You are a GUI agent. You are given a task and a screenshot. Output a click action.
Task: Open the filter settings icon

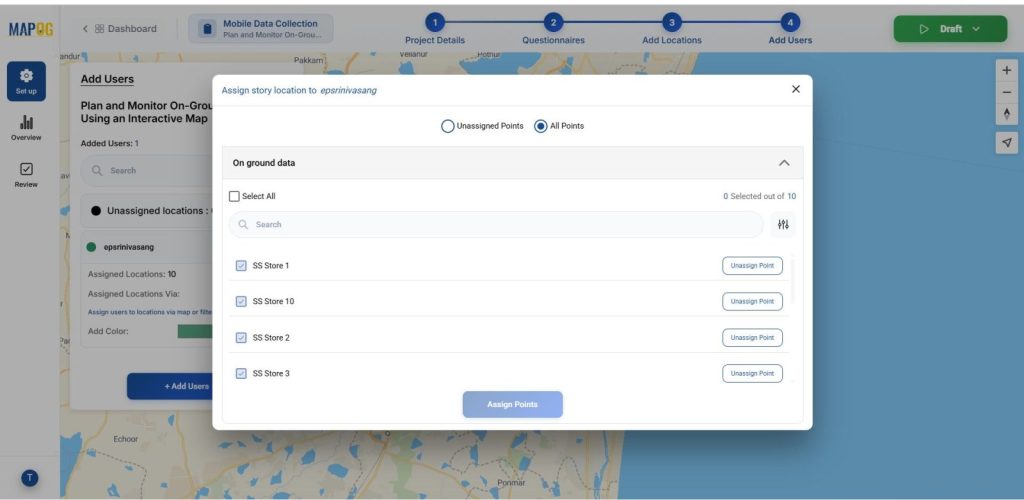click(x=783, y=225)
